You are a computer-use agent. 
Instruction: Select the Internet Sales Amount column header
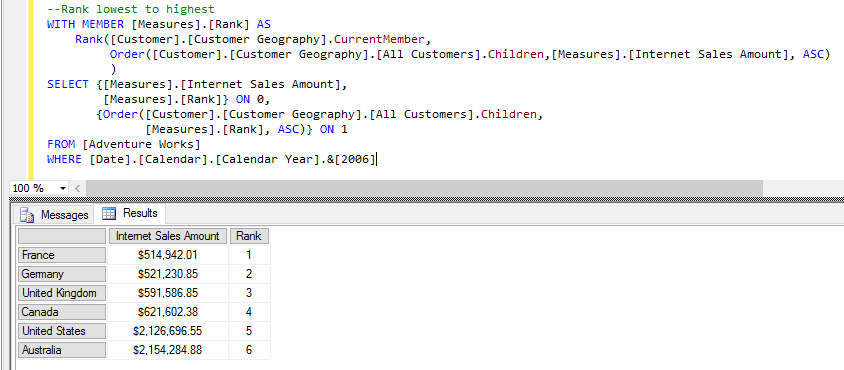[x=168, y=236]
